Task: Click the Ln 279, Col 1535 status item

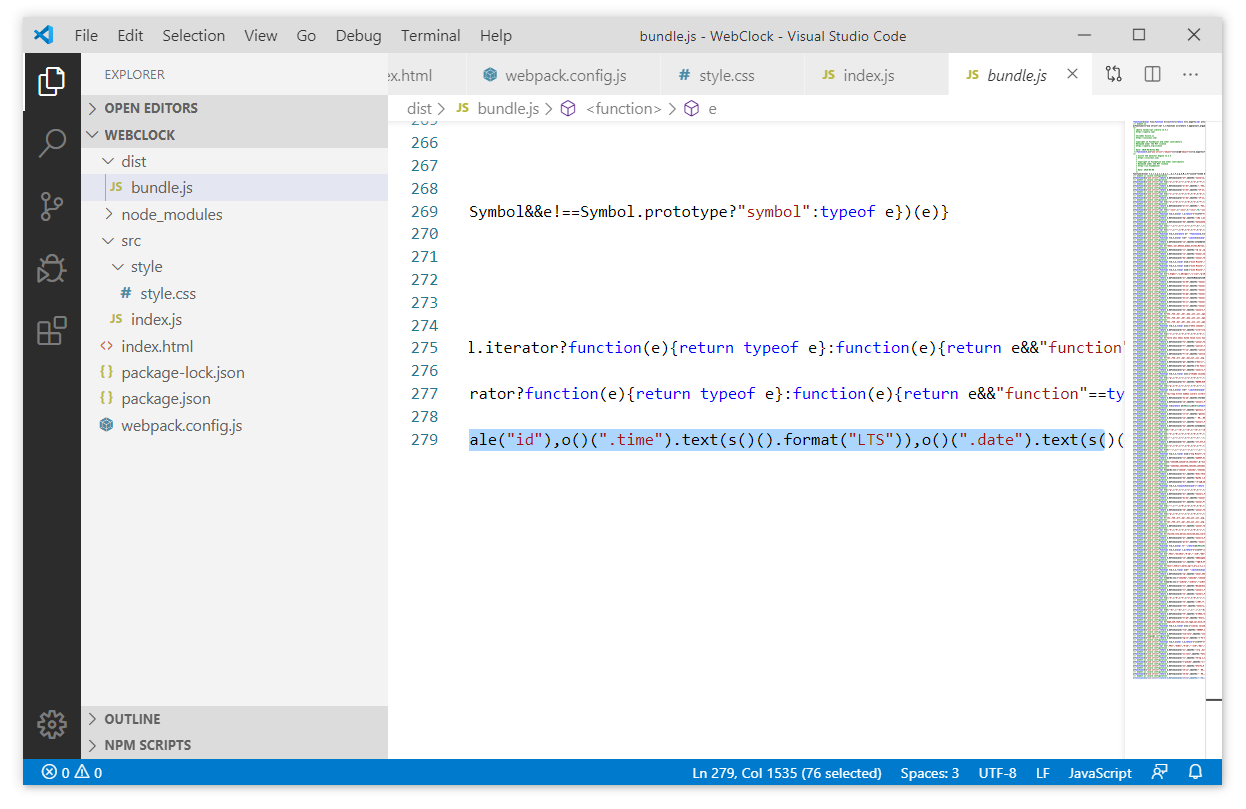Action: point(787,773)
